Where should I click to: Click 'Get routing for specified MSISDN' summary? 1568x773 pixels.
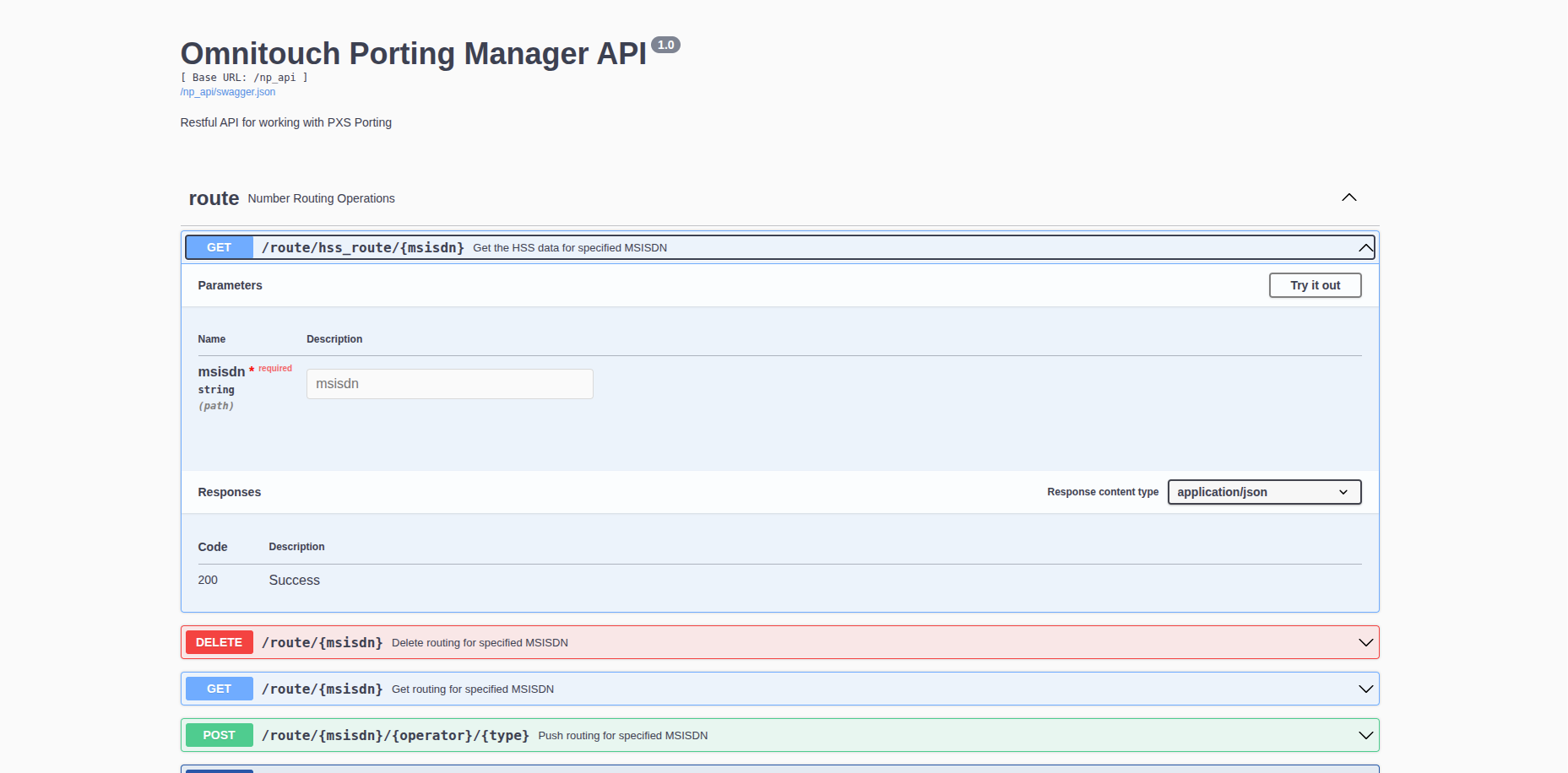click(x=473, y=689)
